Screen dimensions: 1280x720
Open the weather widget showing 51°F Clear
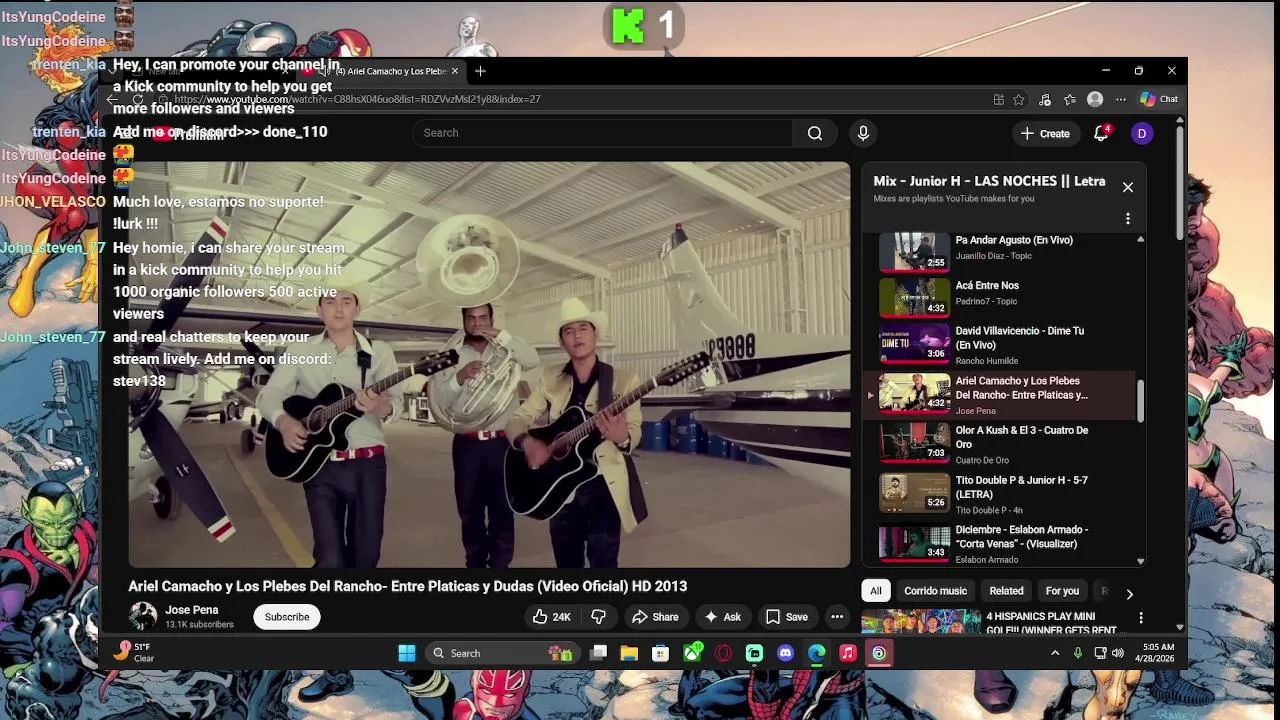pyautogui.click(x=135, y=653)
